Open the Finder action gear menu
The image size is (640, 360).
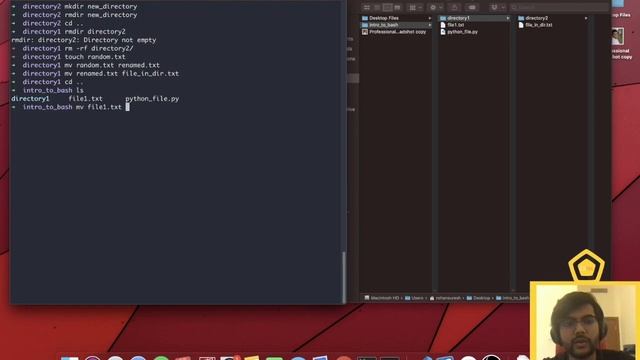[x=436, y=7]
